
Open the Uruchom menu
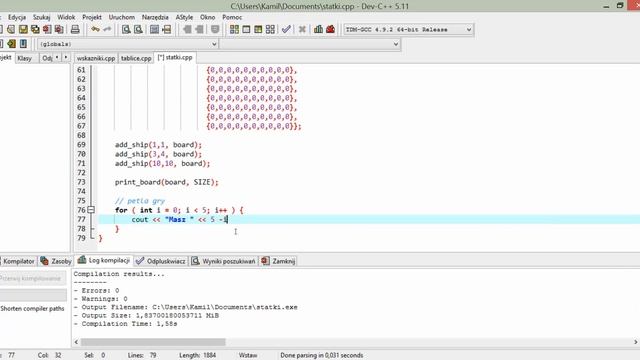(x=122, y=17)
